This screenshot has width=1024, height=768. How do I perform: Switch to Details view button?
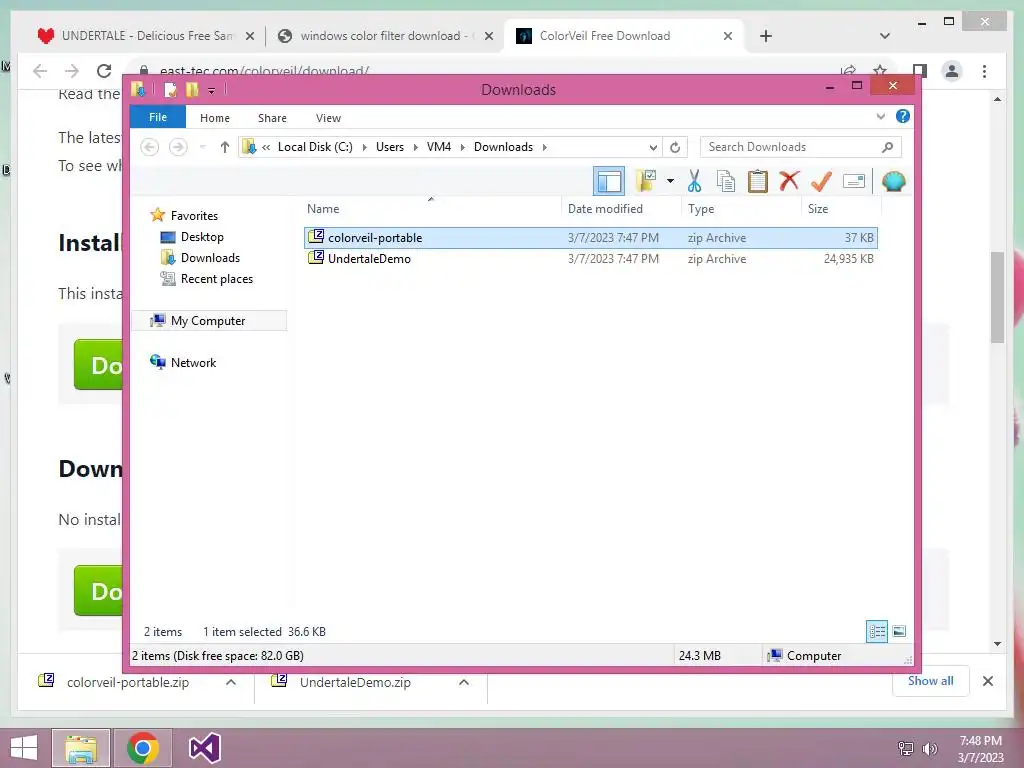click(876, 631)
